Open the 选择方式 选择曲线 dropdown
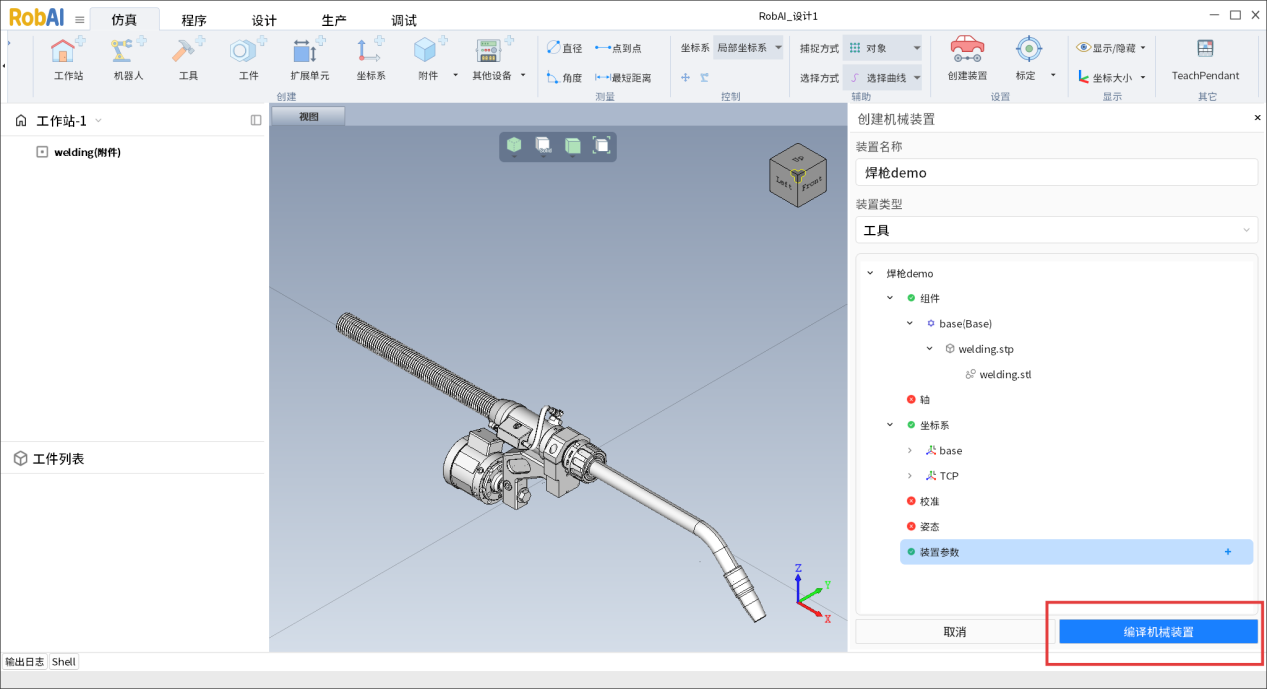The height and width of the screenshot is (689, 1267). pyautogui.click(x=882, y=78)
